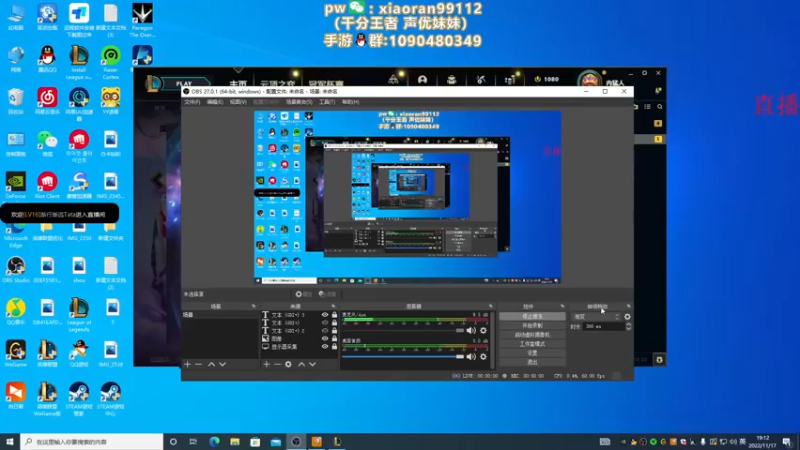Unlock the 文本 (GDI+) 3 source
Image resolution: width=800 pixels, height=450 pixels.
334,315
